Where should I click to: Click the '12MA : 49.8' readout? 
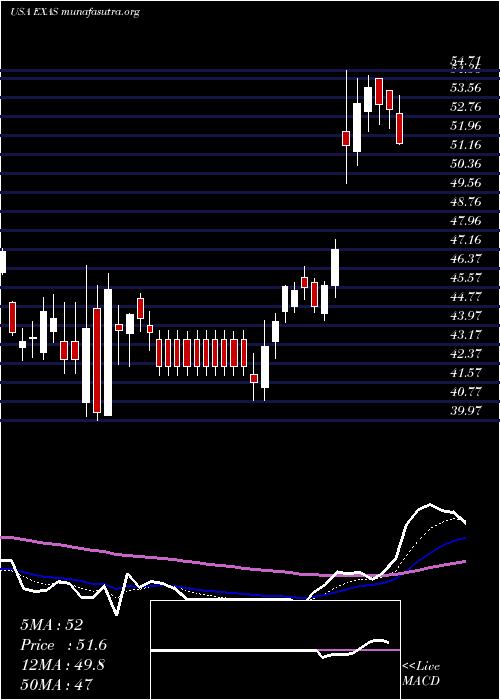(62, 665)
